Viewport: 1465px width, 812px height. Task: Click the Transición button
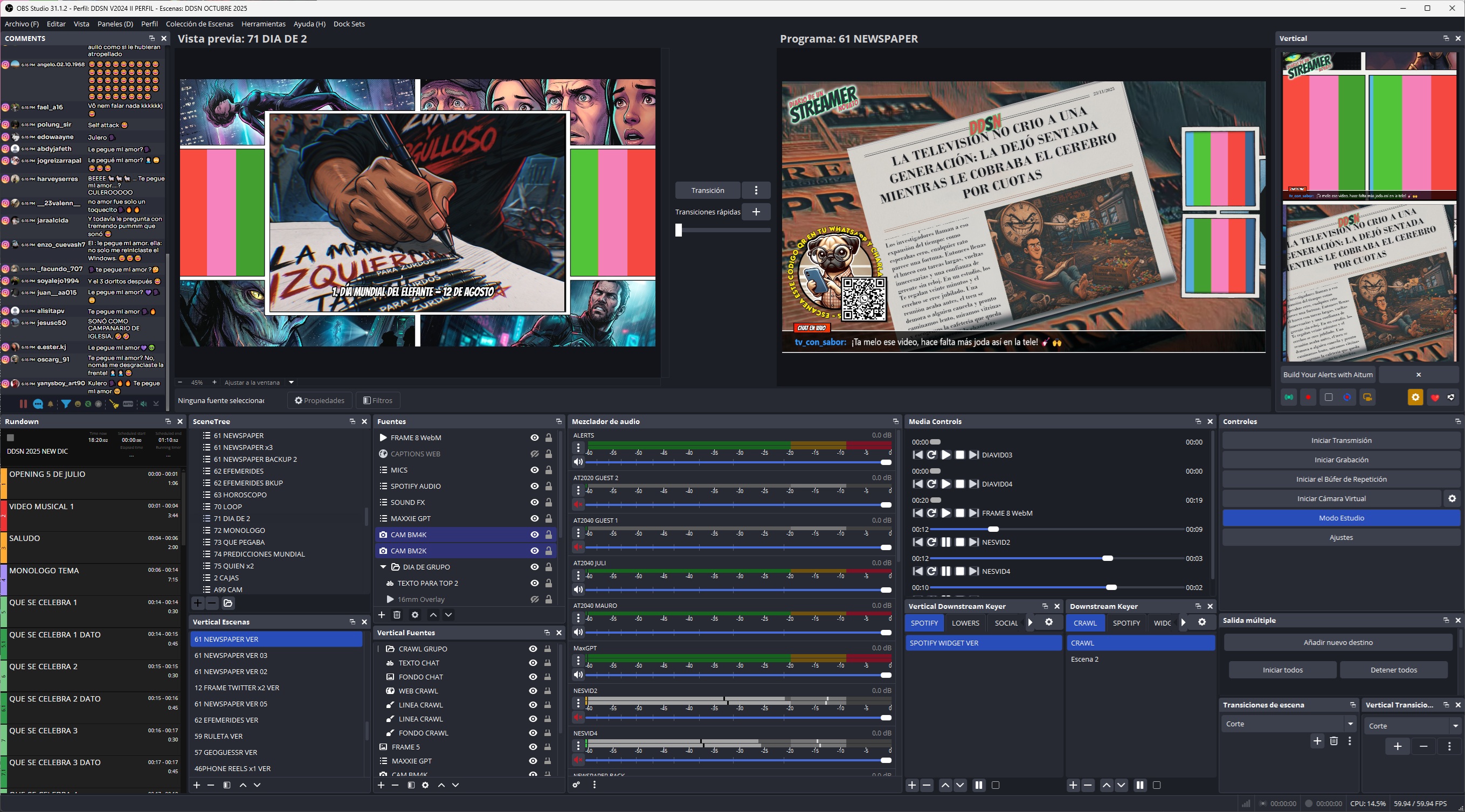click(708, 191)
